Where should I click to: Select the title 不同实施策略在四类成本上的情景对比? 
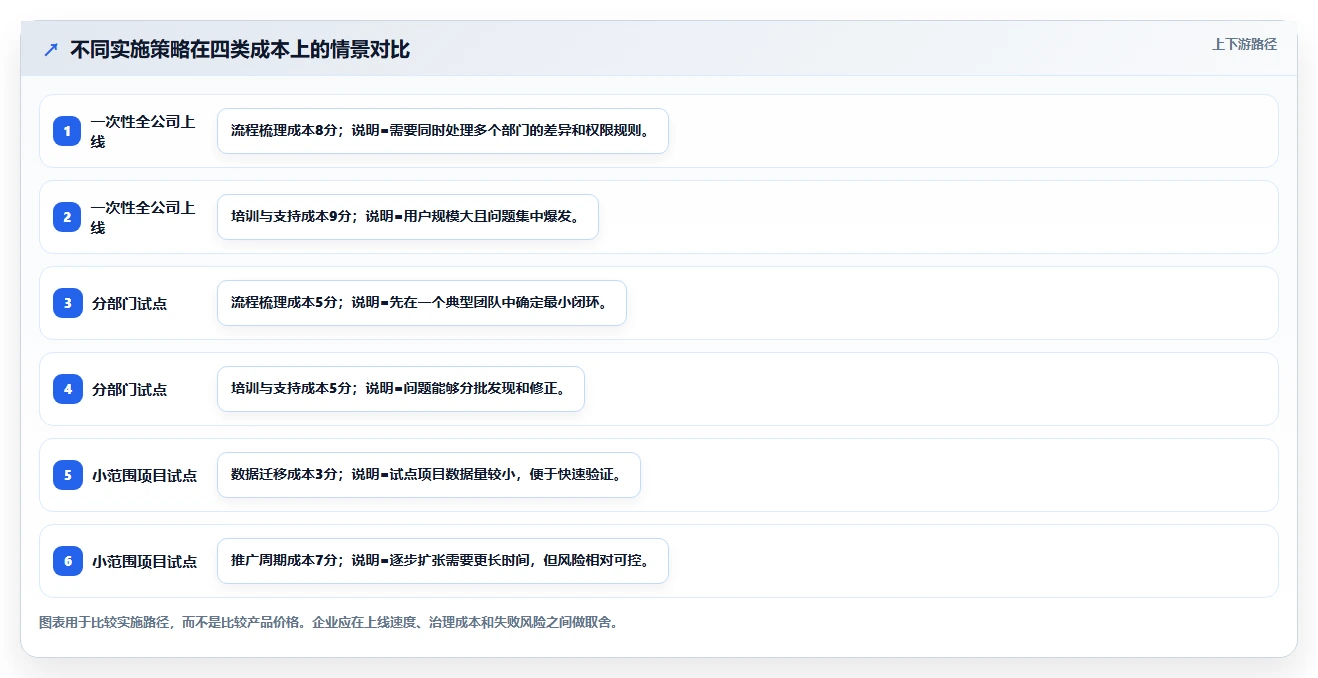(240, 50)
